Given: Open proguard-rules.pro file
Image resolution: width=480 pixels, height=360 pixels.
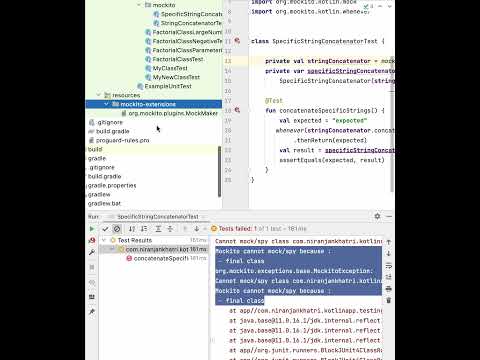Looking at the screenshot, I should (x=122, y=140).
